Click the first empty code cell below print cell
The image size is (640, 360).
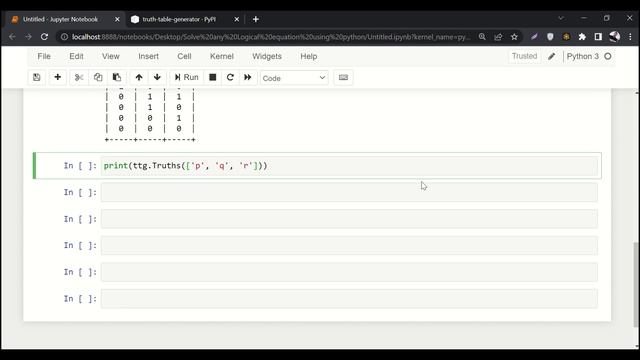click(x=349, y=192)
